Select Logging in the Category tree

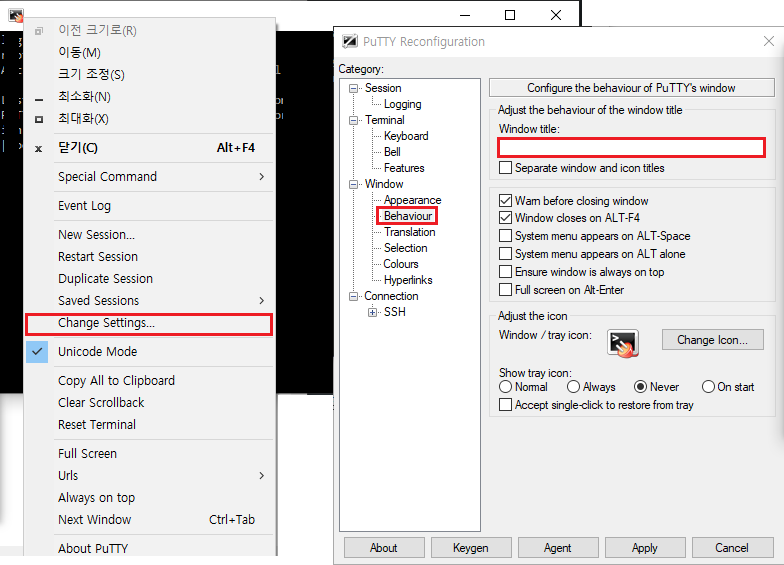402,104
